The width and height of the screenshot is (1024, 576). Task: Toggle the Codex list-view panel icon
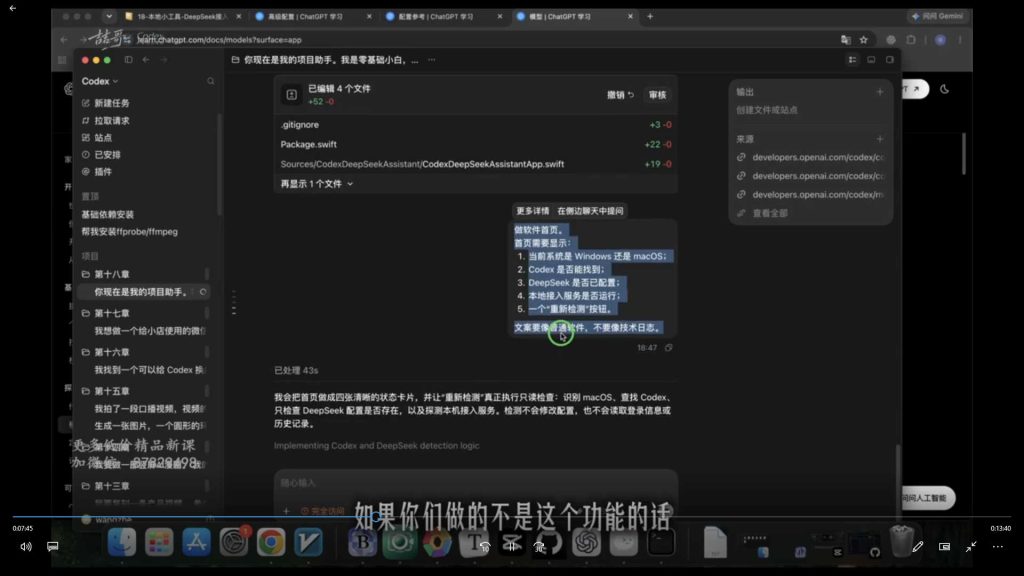(852, 60)
